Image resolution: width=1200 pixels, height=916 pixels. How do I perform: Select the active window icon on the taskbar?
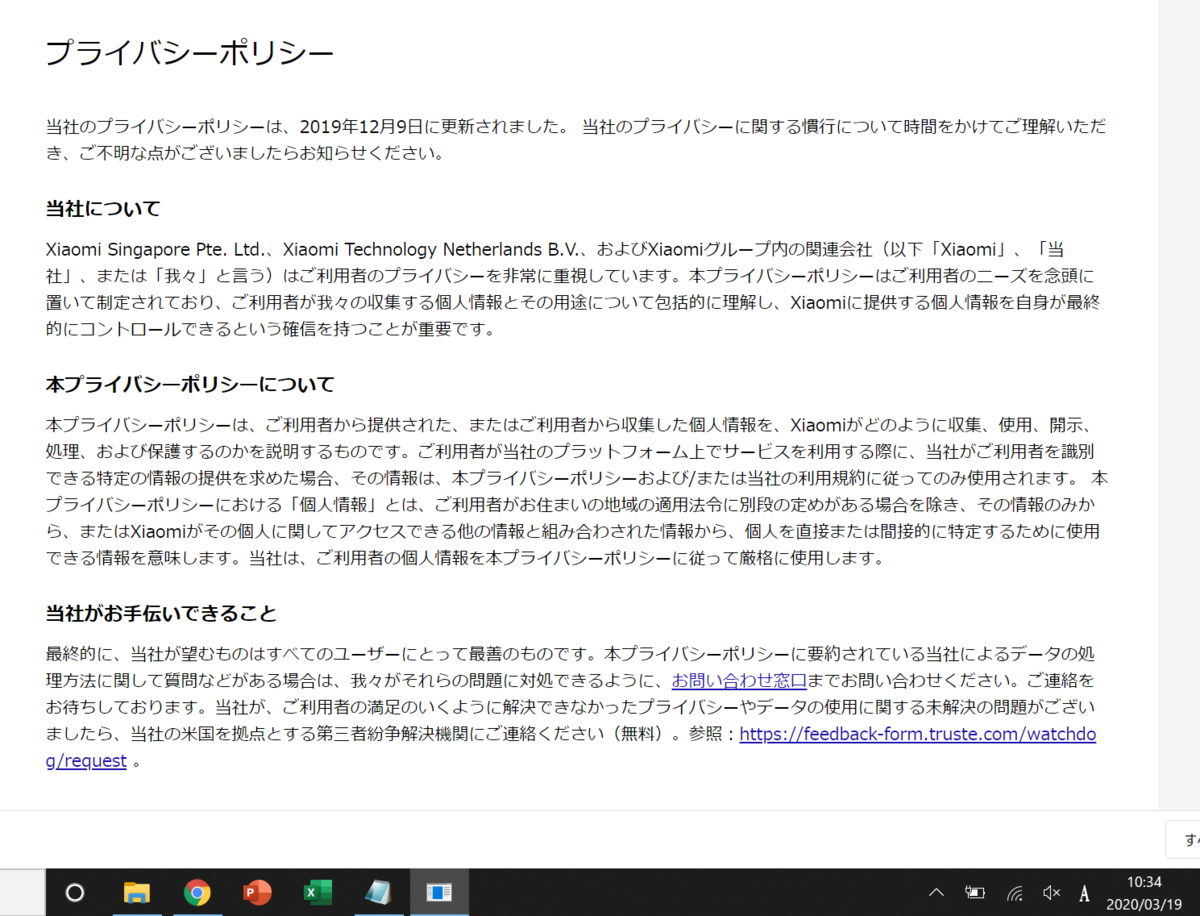click(439, 892)
